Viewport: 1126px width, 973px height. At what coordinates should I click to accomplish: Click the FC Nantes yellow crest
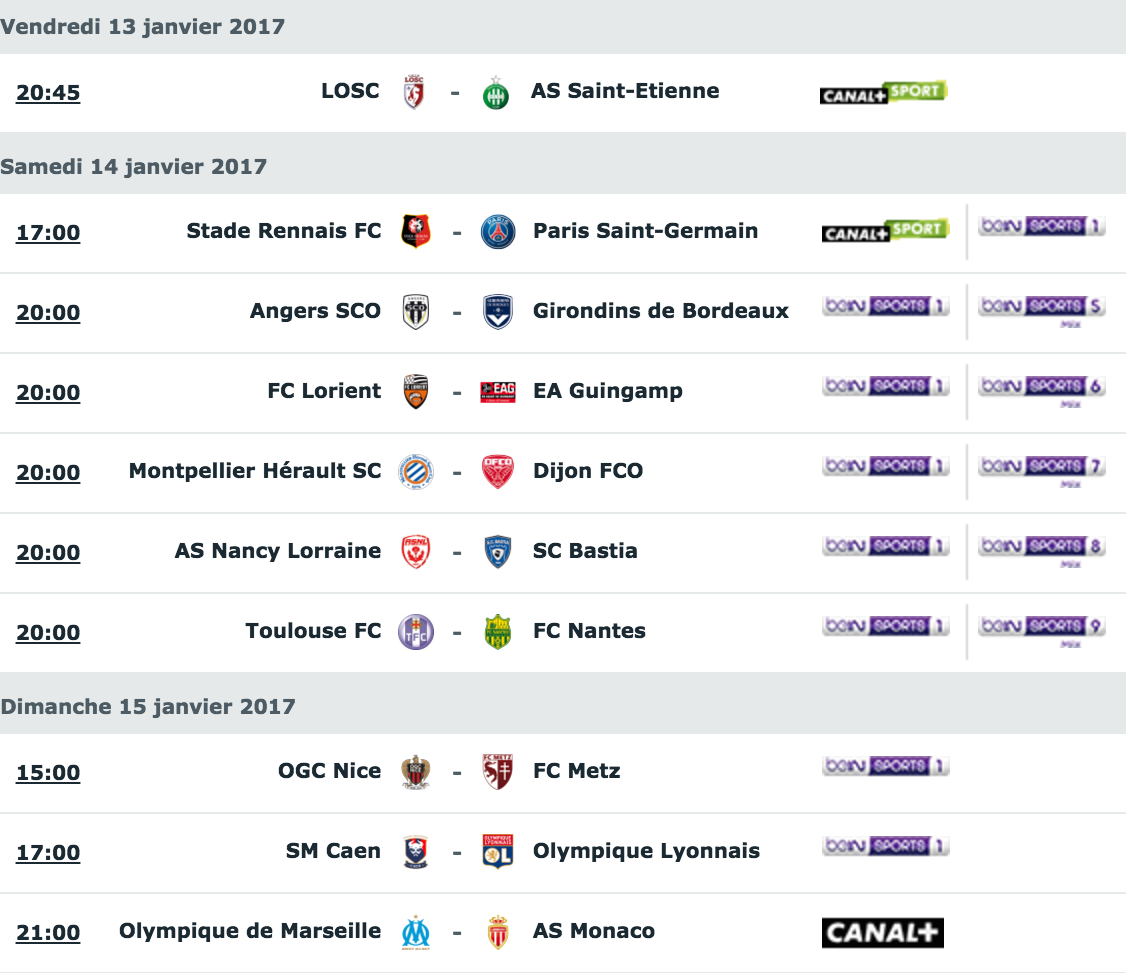[498, 632]
